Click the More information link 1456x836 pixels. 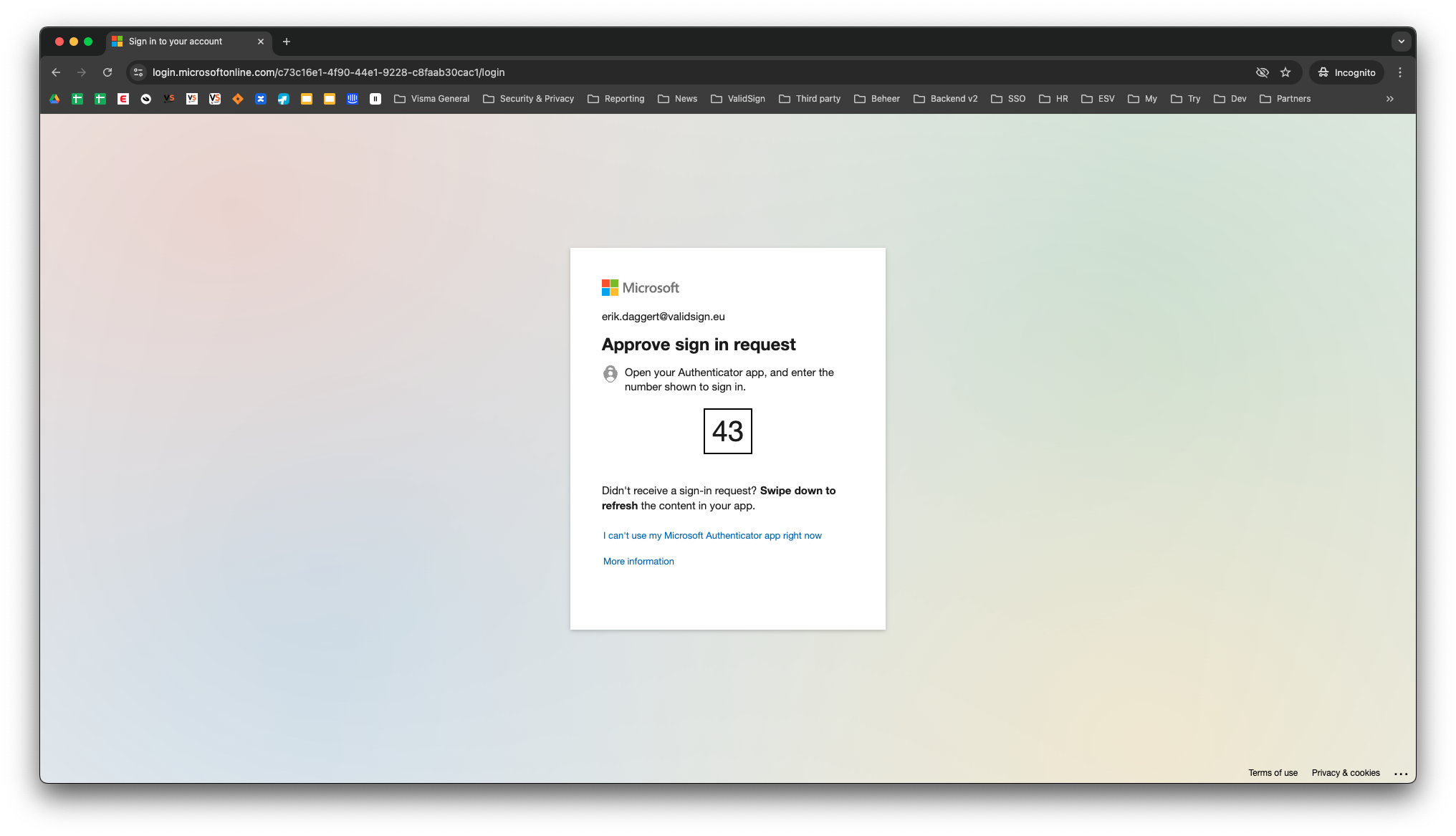pos(638,562)
